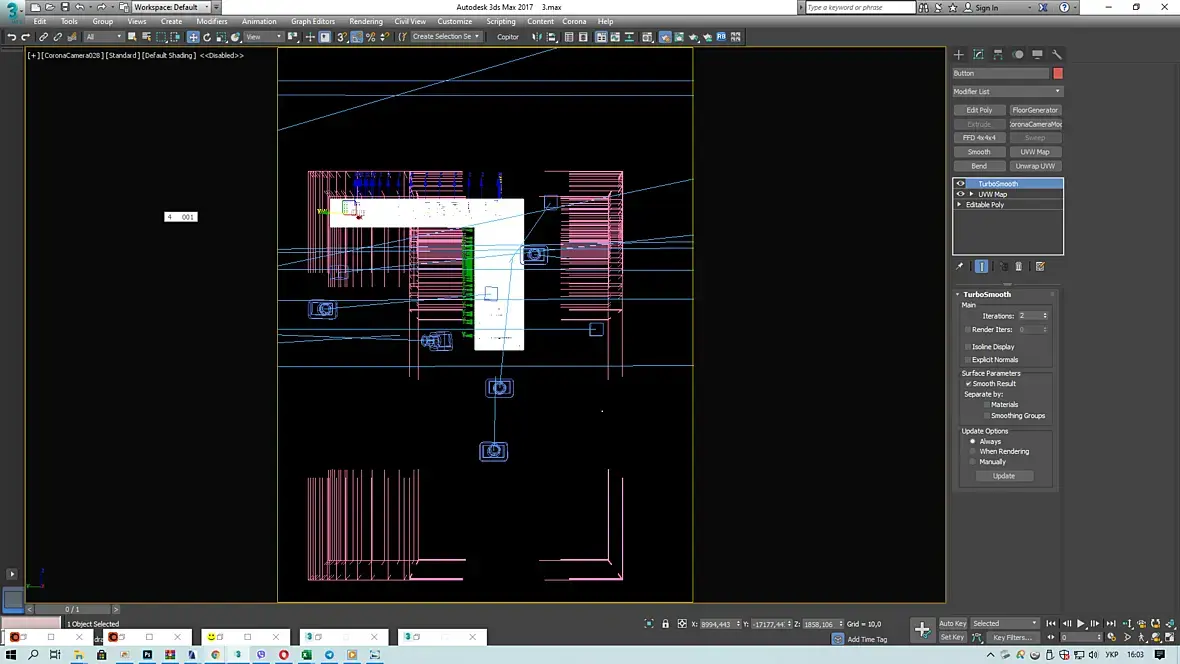1180x664 pixels.
Task: Click the Undo arrow in main toolbar
Action: pos(11,37)
